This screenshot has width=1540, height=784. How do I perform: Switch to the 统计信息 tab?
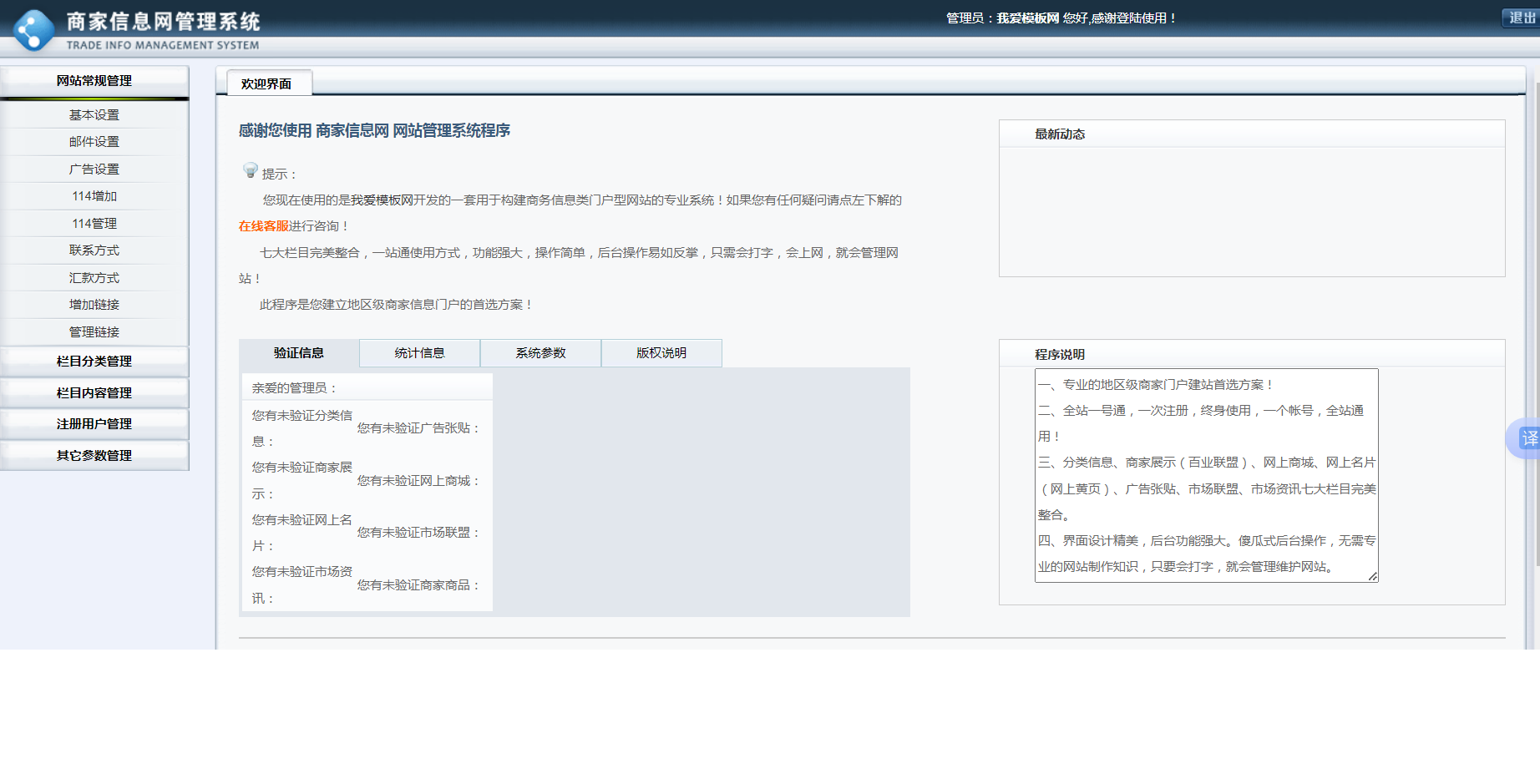419,353
